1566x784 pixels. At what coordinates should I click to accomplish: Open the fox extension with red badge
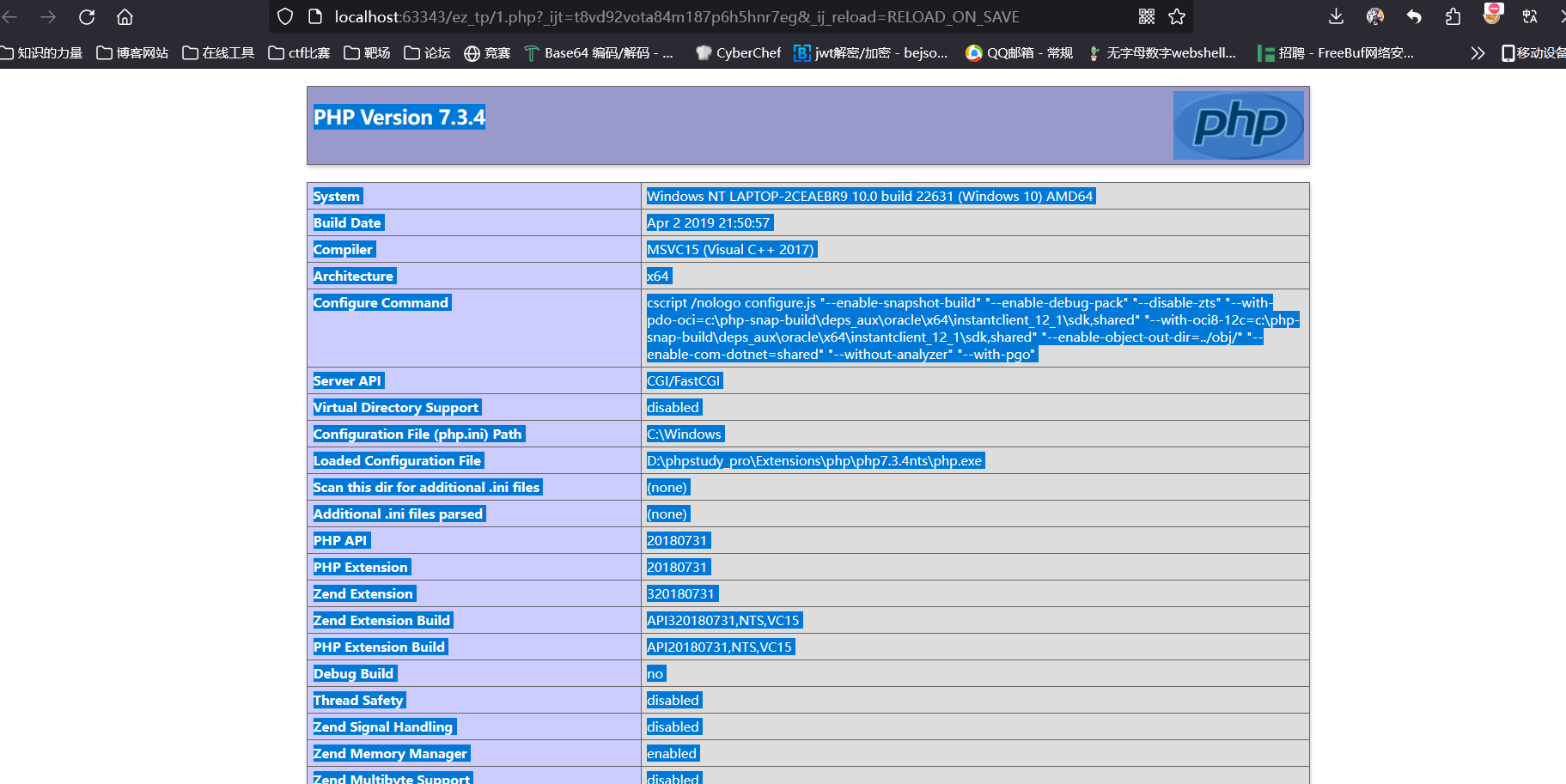pos(1492,15)
